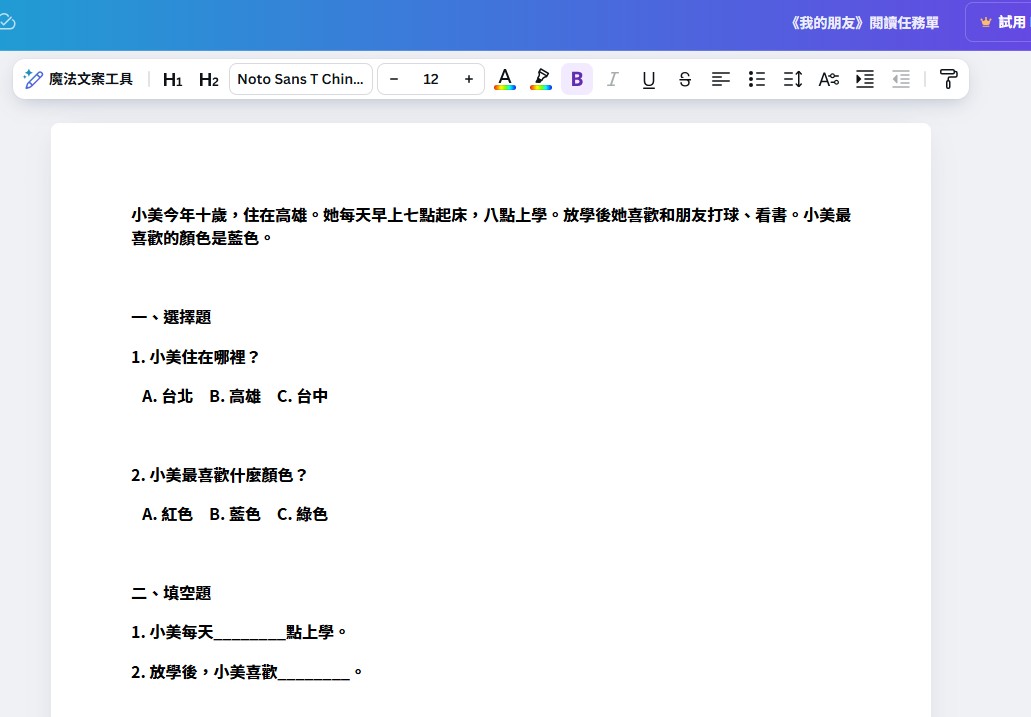Viewport: 1031px width, 717px height.
Task: Toggle underline formatting
Action: [648, 79]
